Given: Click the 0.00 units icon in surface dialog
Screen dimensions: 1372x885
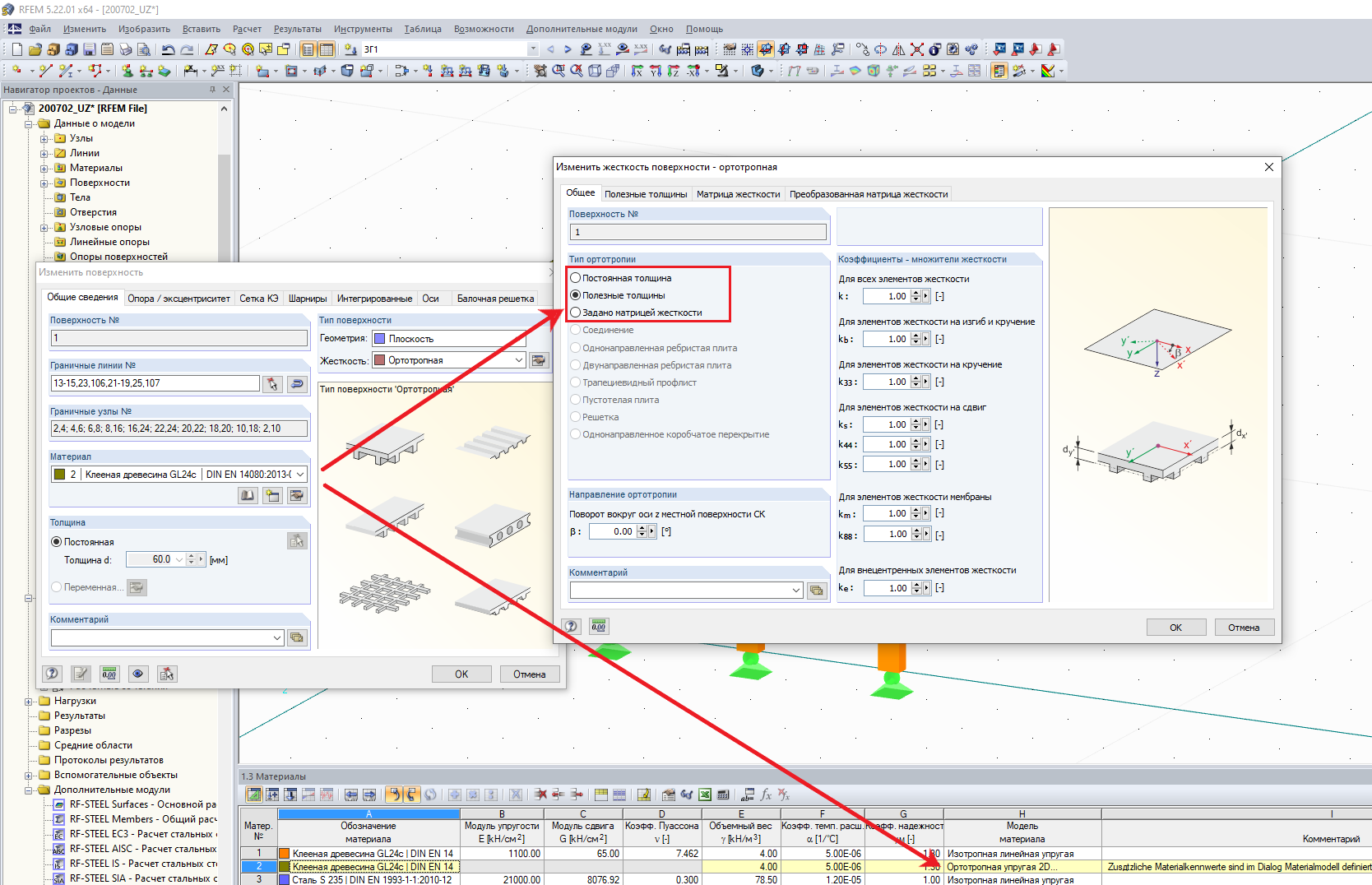Looking at the screenshot, I should click(109, 674).
